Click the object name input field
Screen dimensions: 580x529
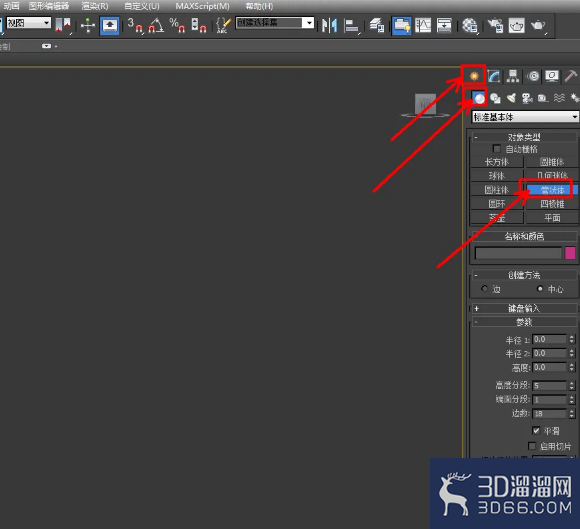click(518, 253)
